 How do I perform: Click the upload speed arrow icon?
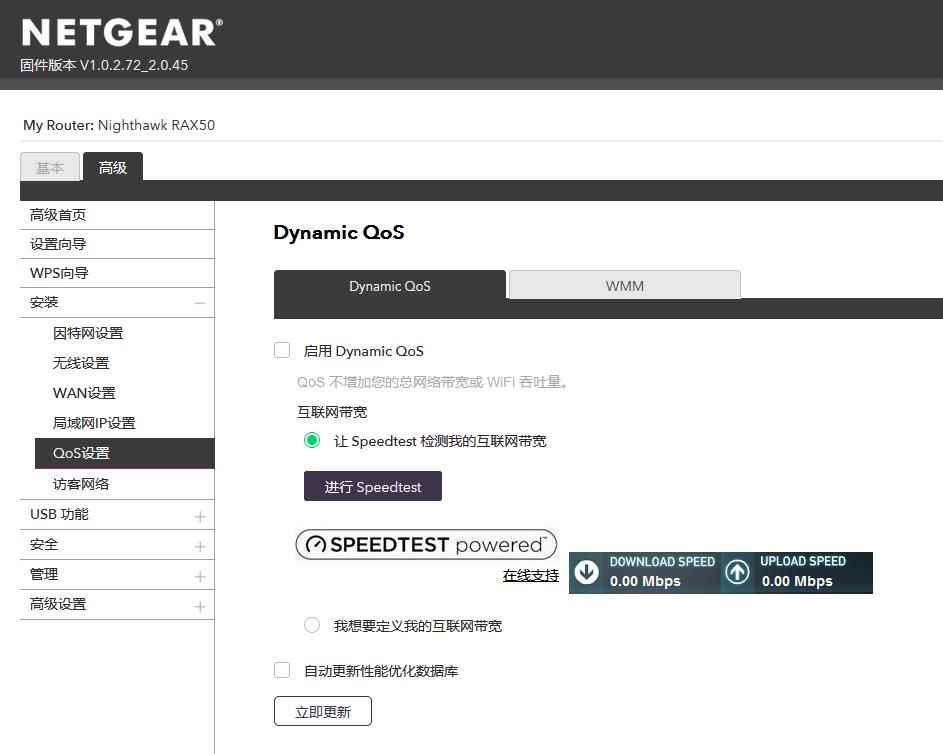point(737,572)
